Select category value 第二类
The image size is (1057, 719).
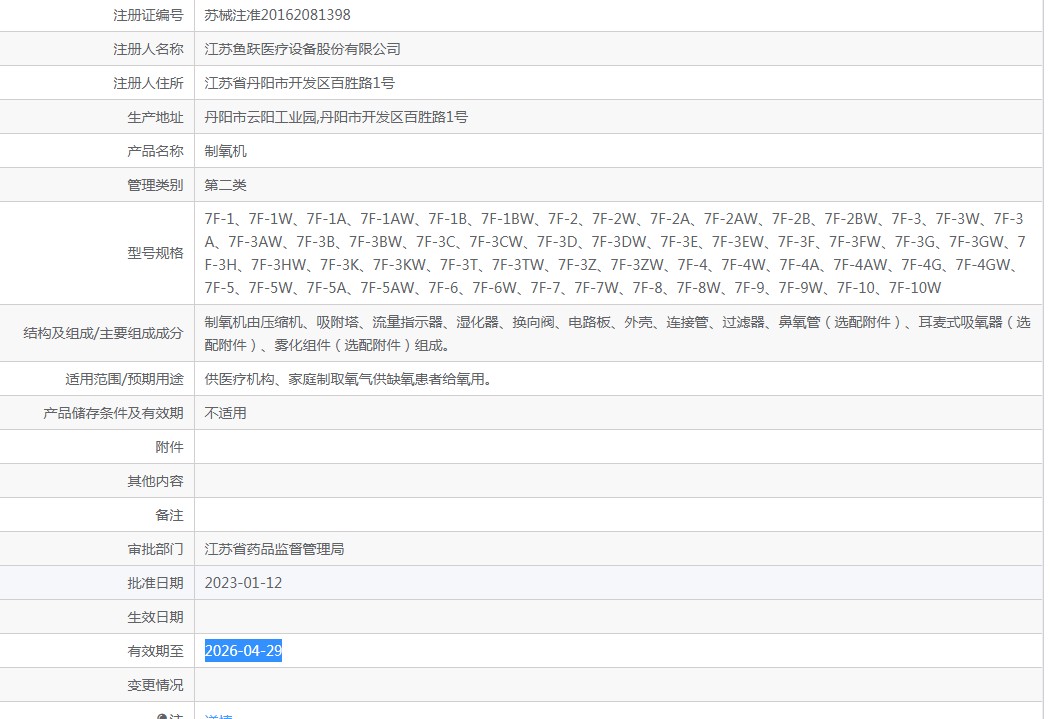225,185
